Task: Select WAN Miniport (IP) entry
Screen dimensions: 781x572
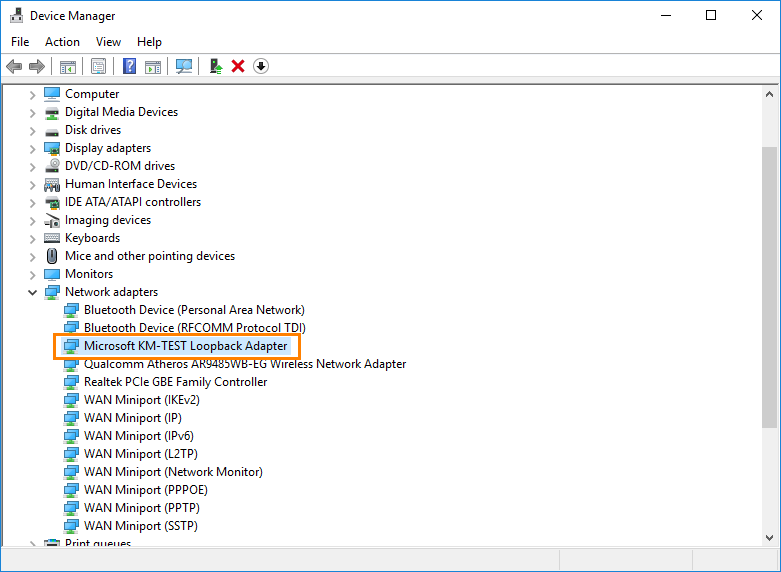Action: click(x=132, y=418)
